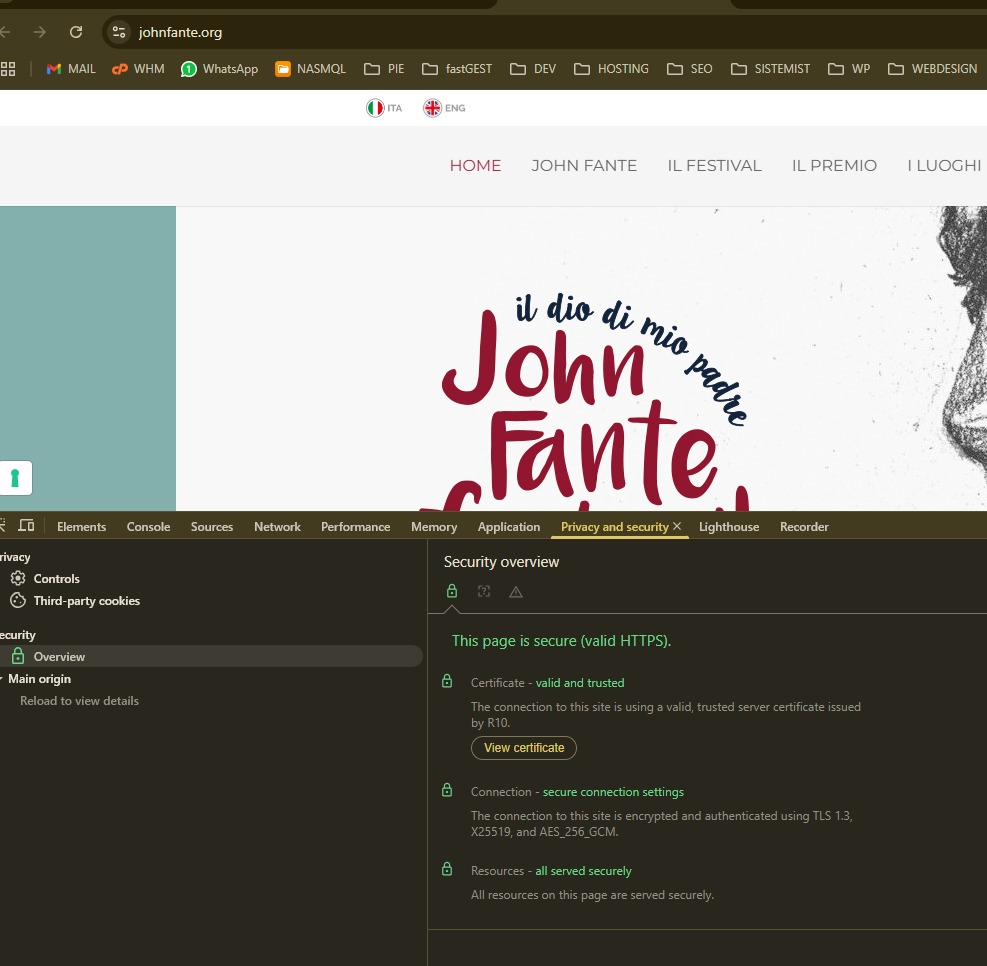Viewport: 987px width, 966px height.
Task: Click the 'valid and trusted' certificate status
Action: coord(580,683)
